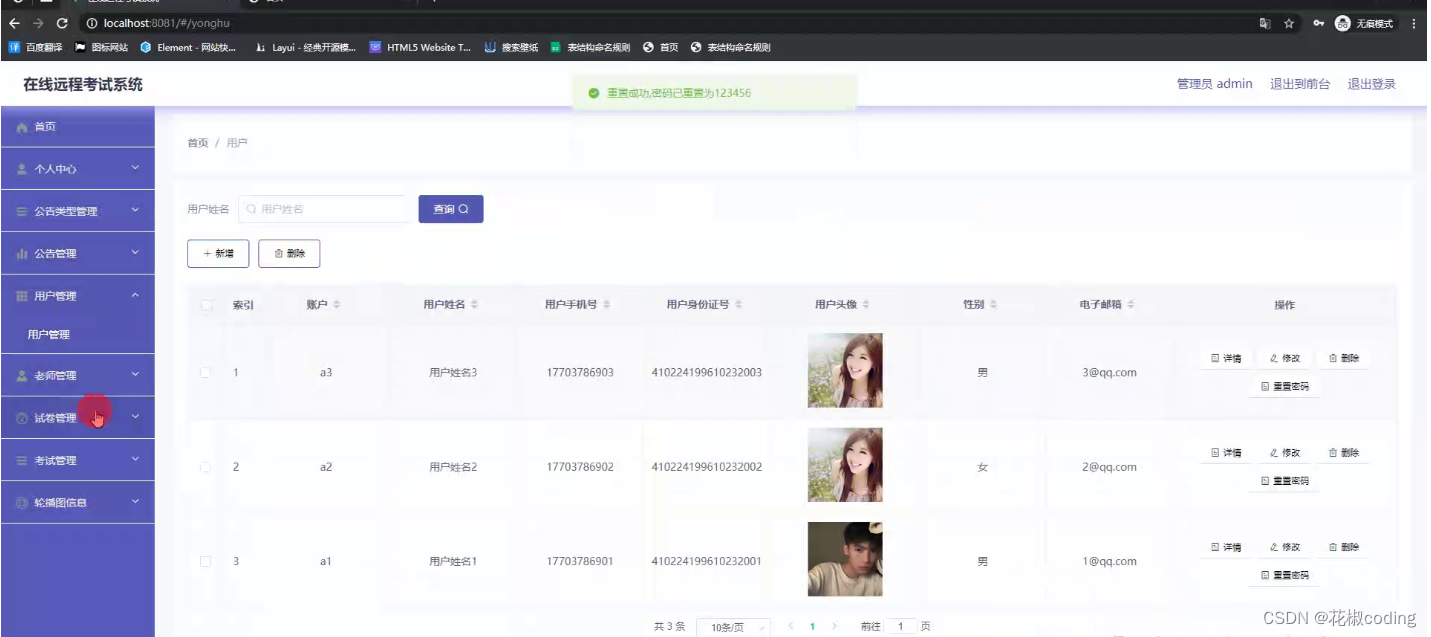Screen dimensions: 1431x637
Task: Open 详情 for user a1
Action: coord(1226,547)
